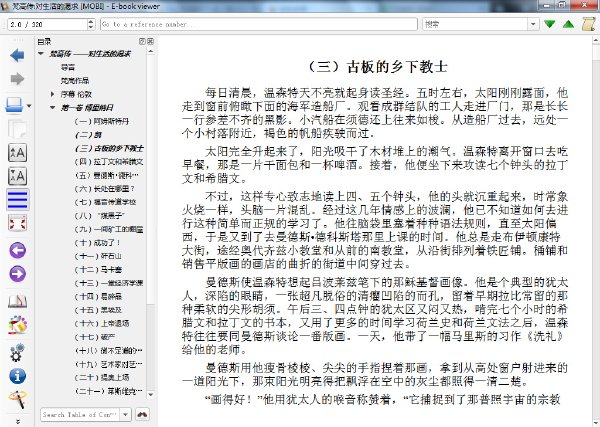Close the contents panel
This screenshot has width=600, height=427.
pos(150,41)
